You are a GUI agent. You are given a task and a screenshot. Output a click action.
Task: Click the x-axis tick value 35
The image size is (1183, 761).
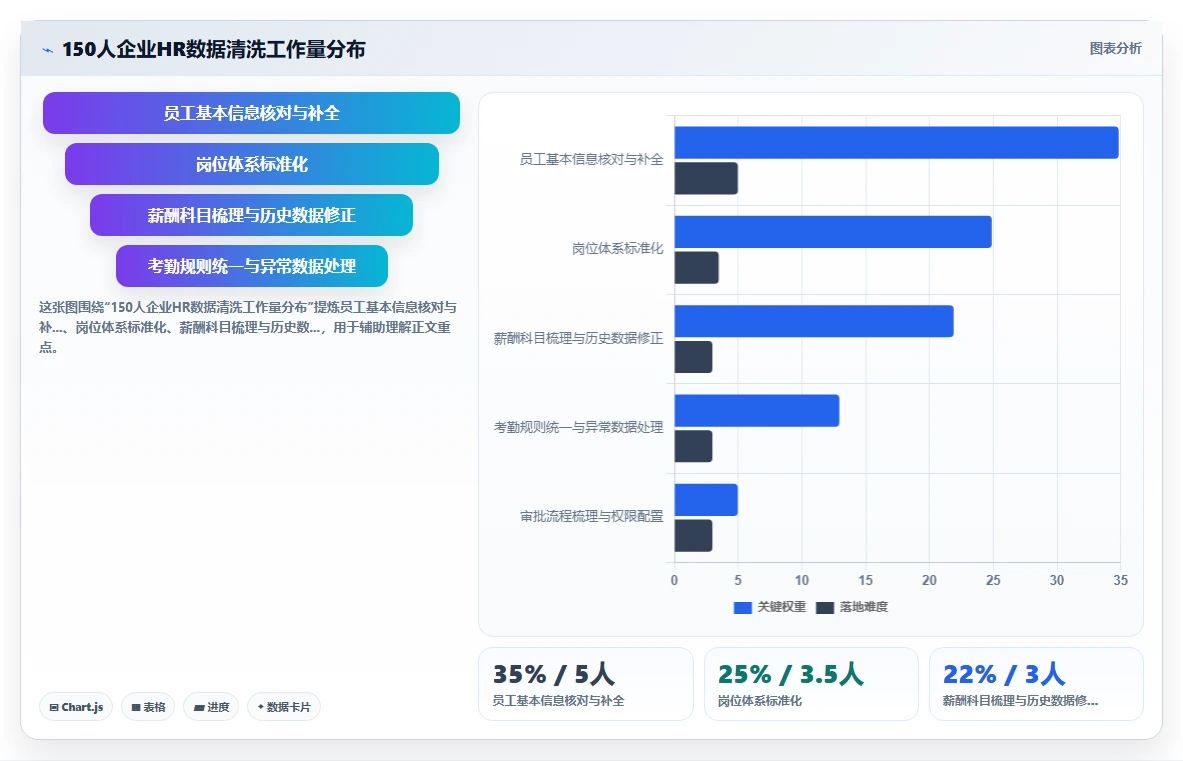pyautogui.click(x=1120, y=580)
